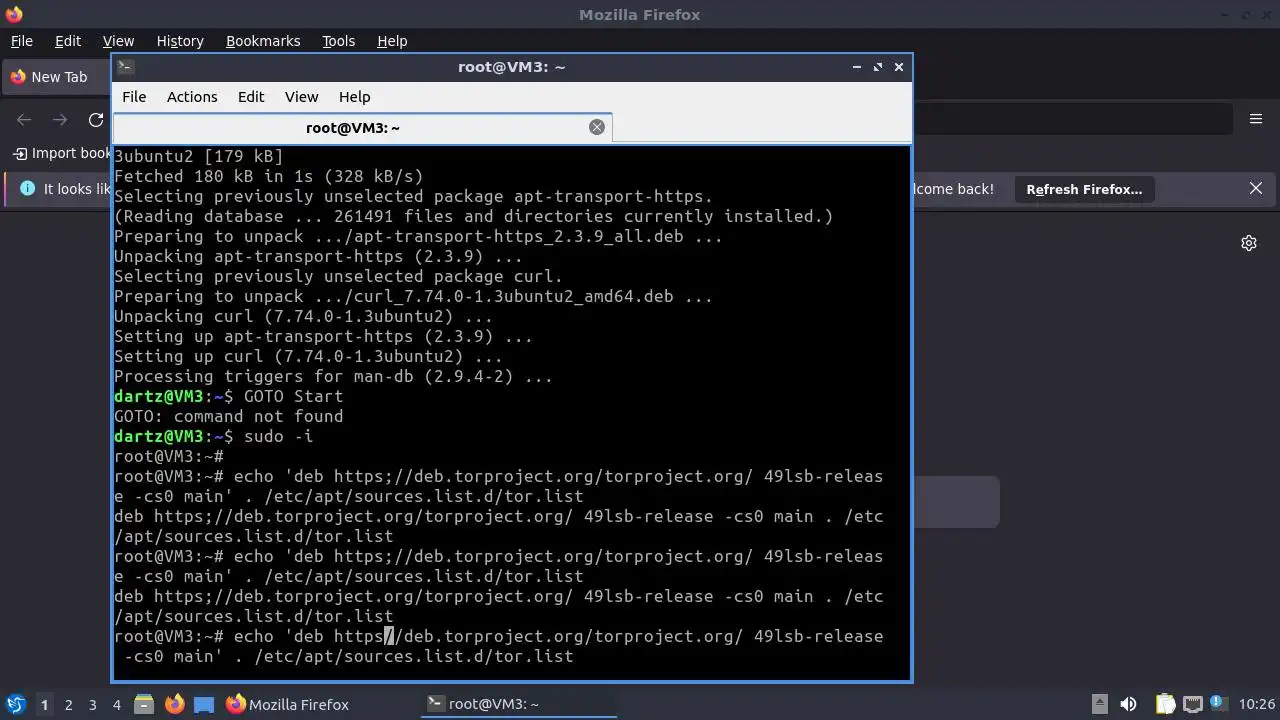Switch to workspace 4
The height and width of the screenshot is (720, 1280).
click(x=117, y=705)
